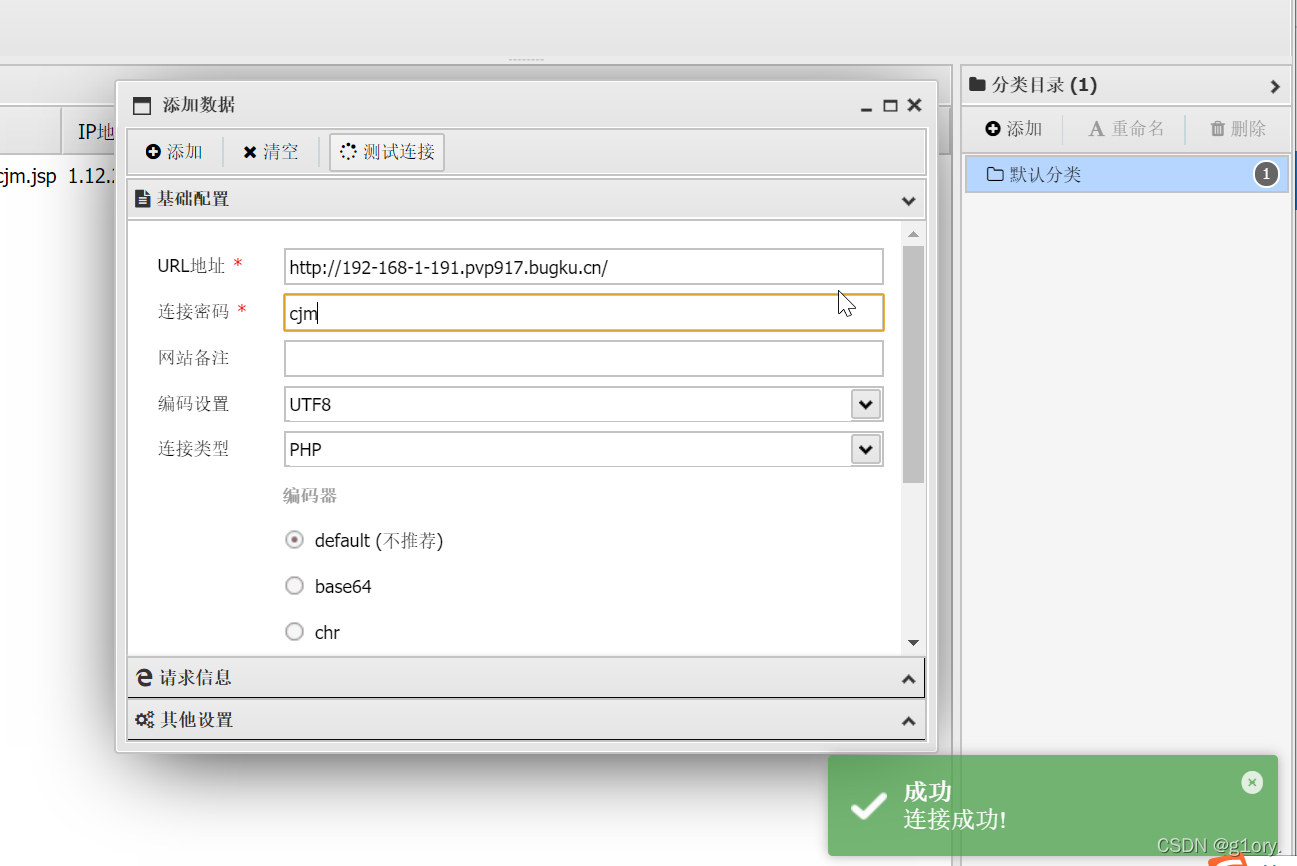1297x866 pixels.
Task: Click the success checkmark icon in notification
Action: pyautogui.click(x=868, y=806)
